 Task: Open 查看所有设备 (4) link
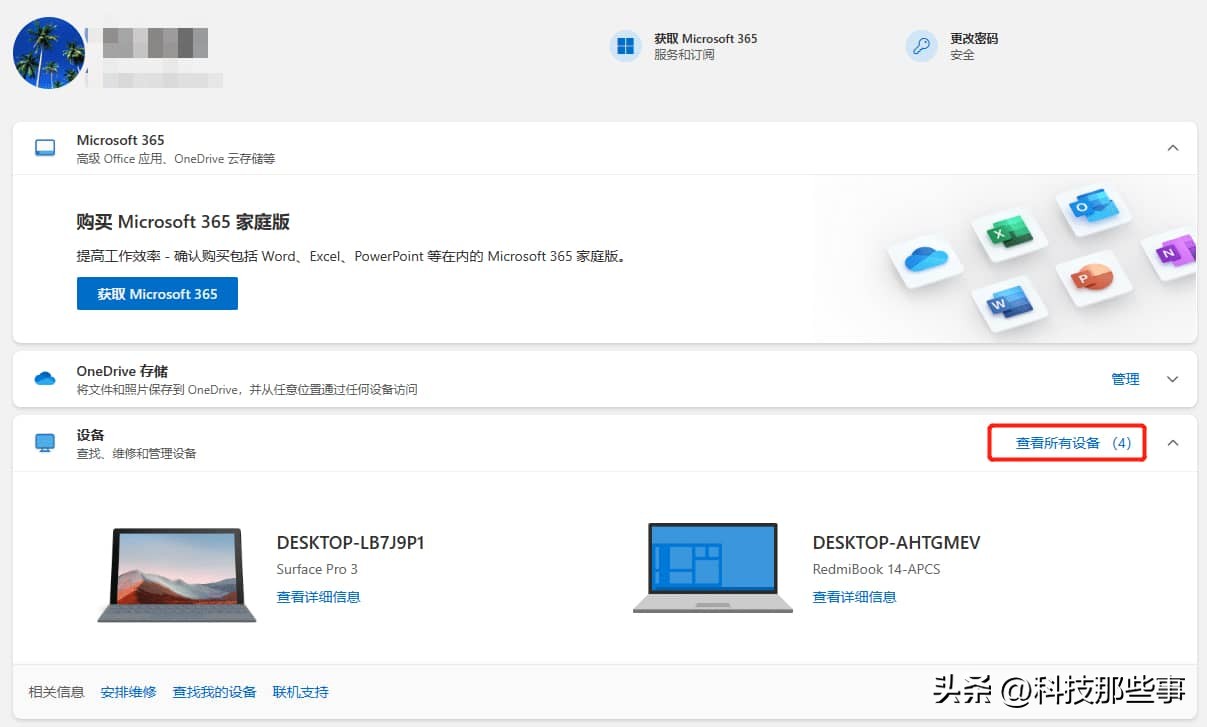(x=1066, y=442)
